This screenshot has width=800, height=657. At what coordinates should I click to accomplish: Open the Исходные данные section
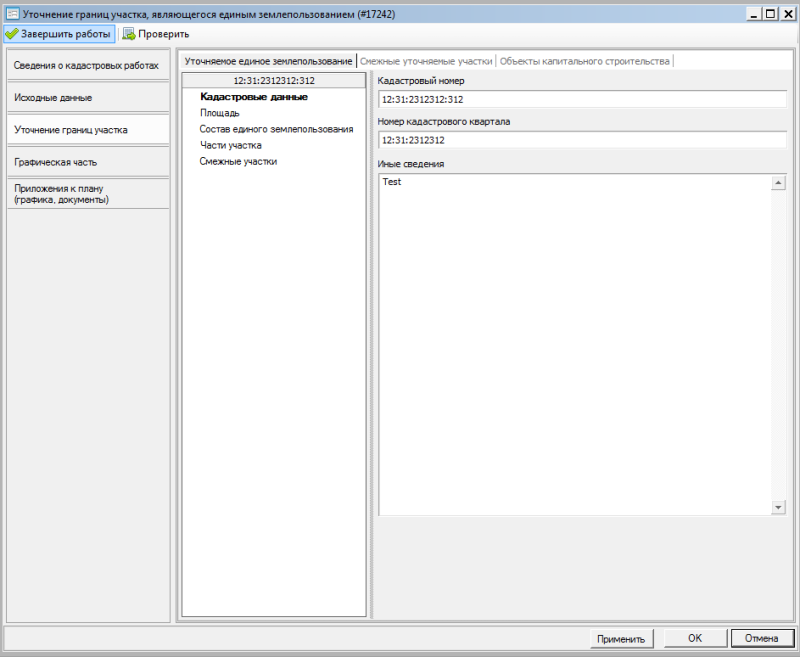(x=86, y=98)
